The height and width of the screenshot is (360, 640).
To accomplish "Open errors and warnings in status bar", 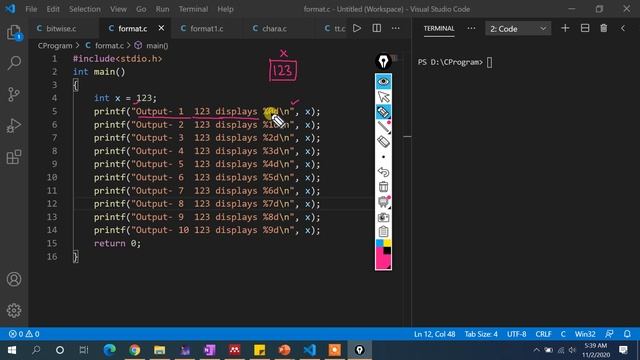I will click(x=24, y=334).
